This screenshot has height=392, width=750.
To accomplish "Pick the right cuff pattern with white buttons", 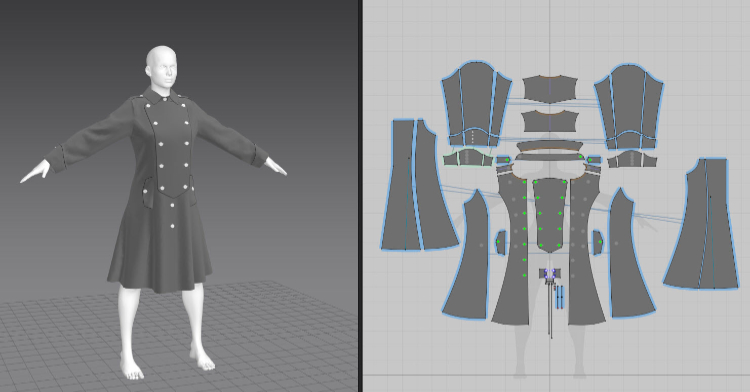I will coord(632,159).
